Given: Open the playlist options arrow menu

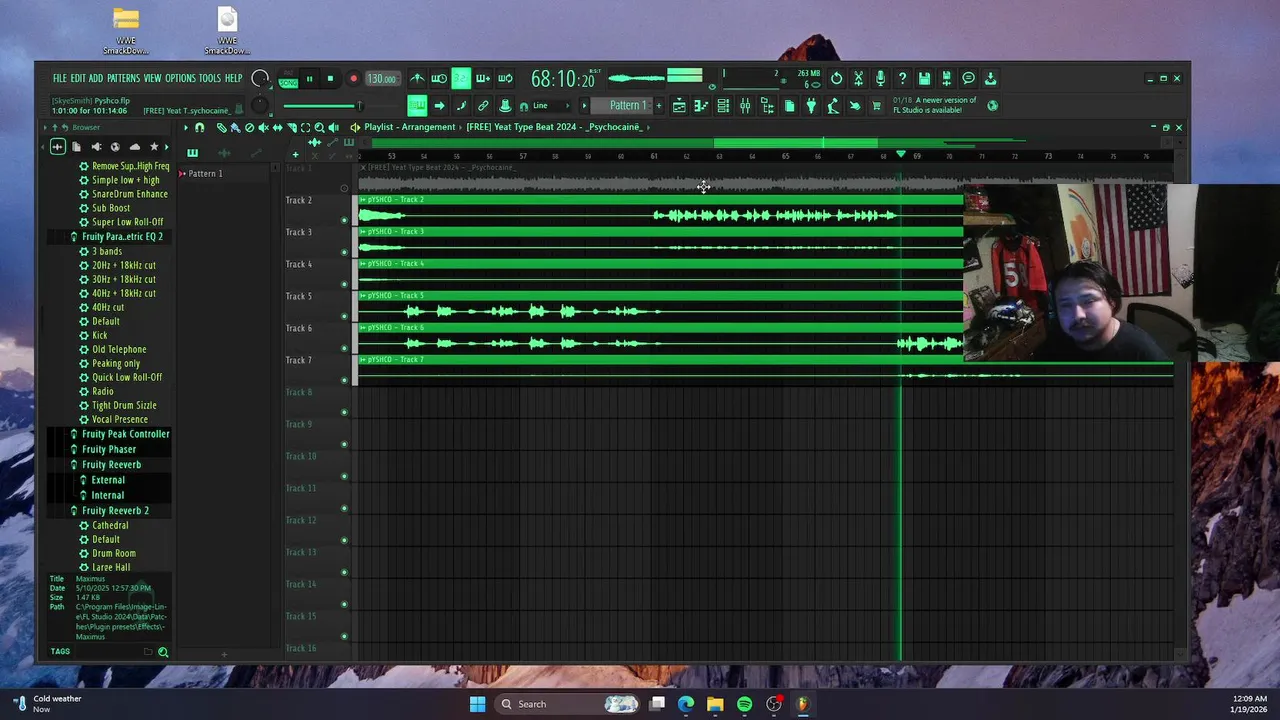Looking at the screenshot, I should pyautogui.click(x=186, y=128).
